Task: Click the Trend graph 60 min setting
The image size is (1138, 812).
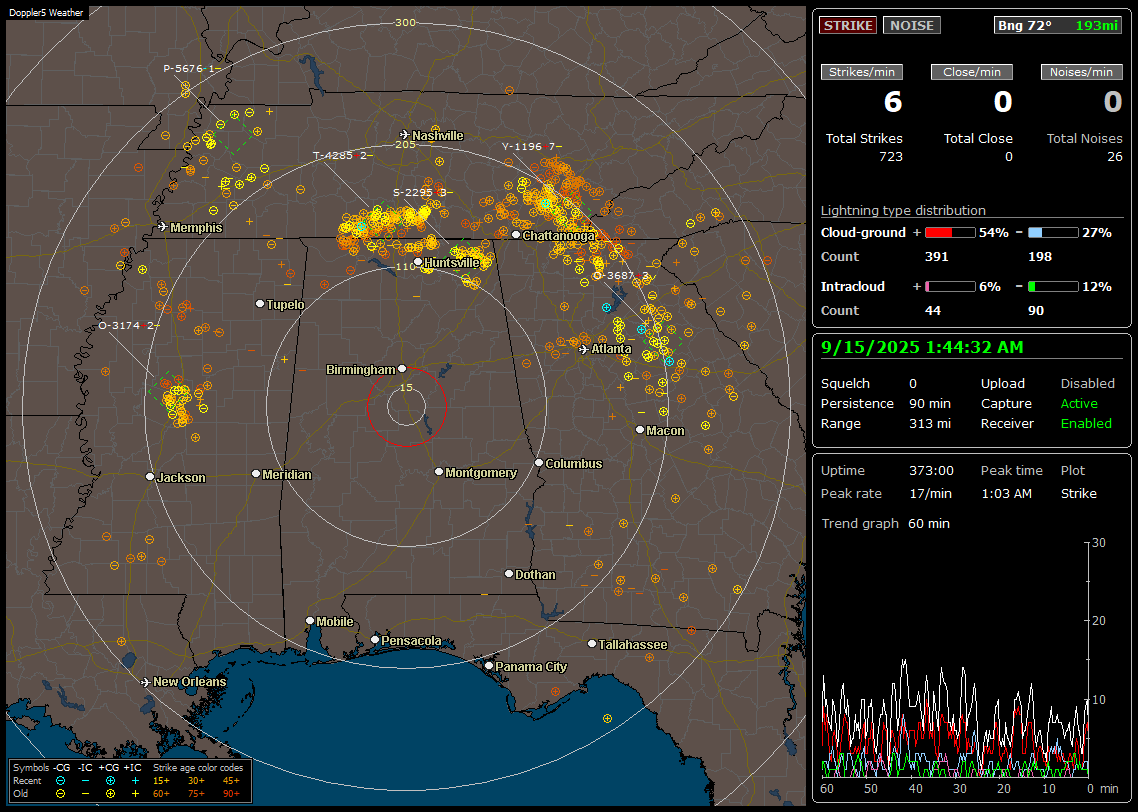Action: click(928, 523)
